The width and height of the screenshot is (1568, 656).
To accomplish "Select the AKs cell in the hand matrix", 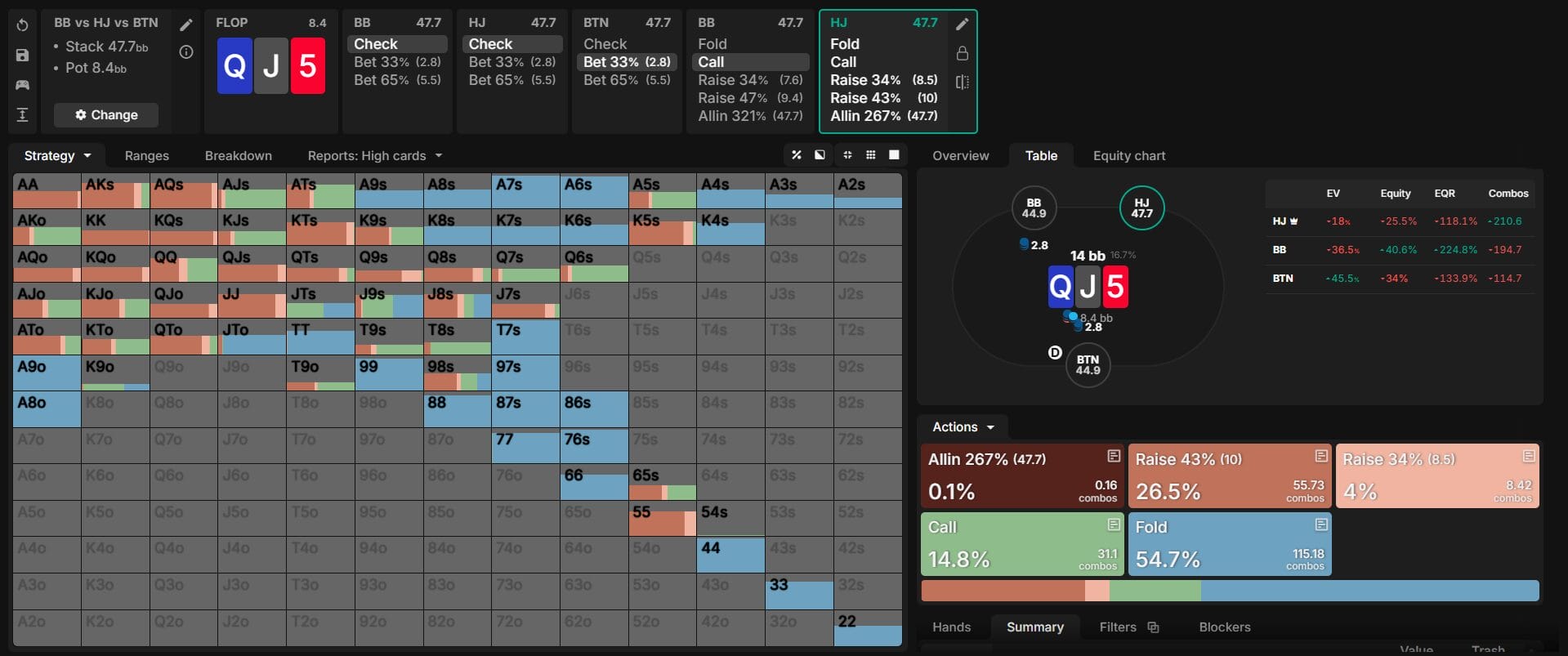I will [115, 191].
